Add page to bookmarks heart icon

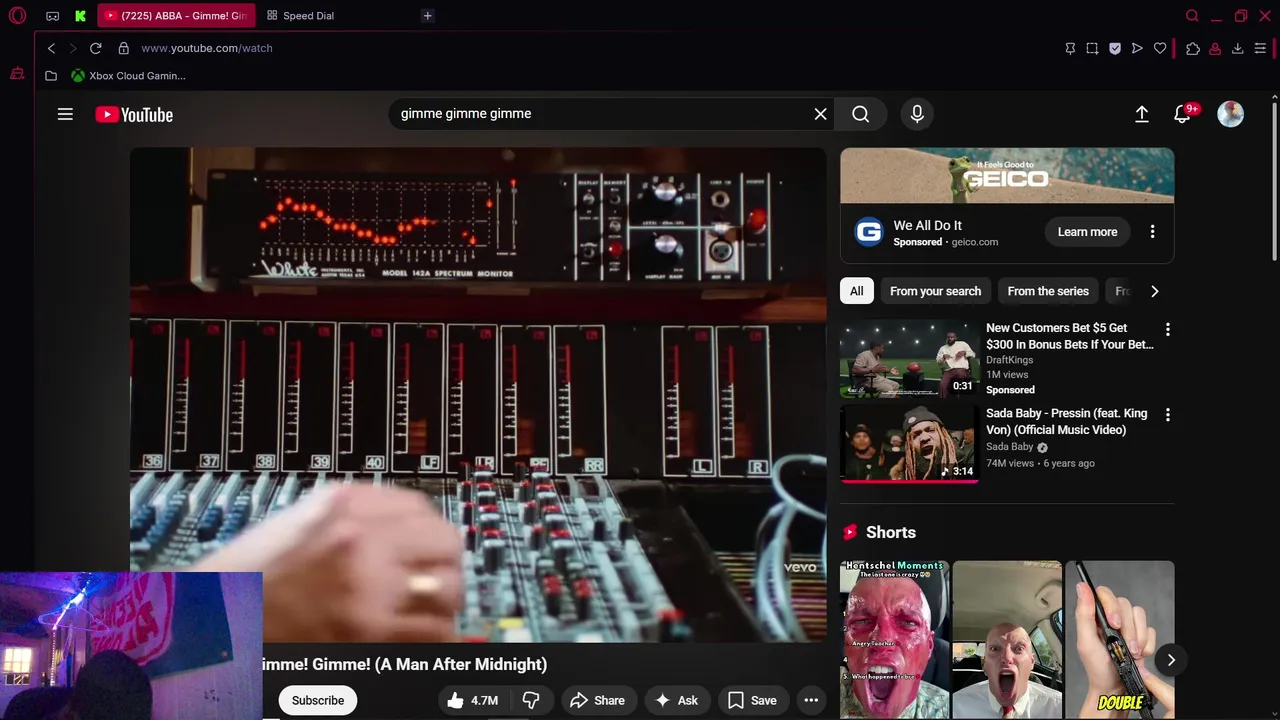[1160, 48]
